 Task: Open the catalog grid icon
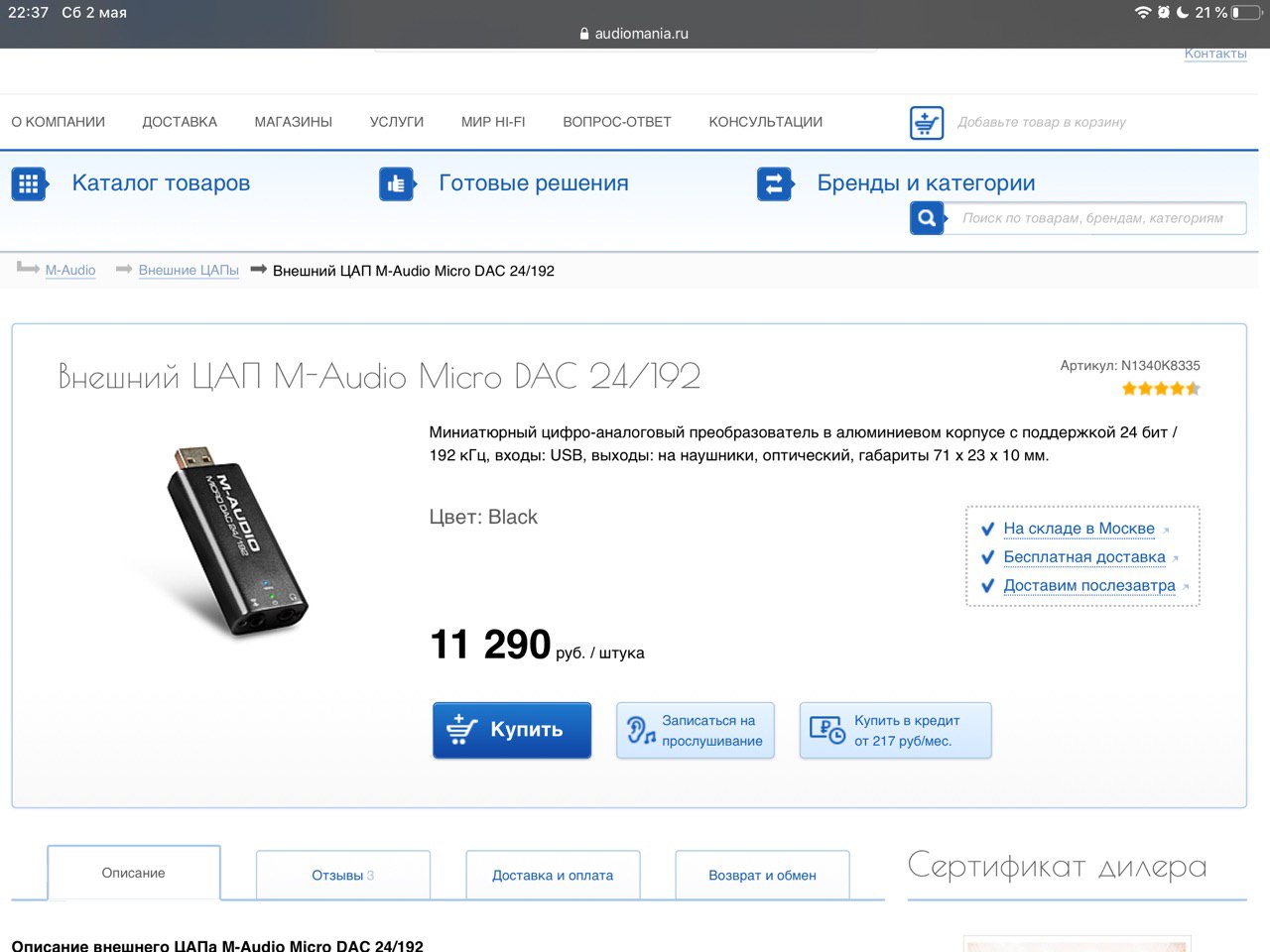click(29, 183)
